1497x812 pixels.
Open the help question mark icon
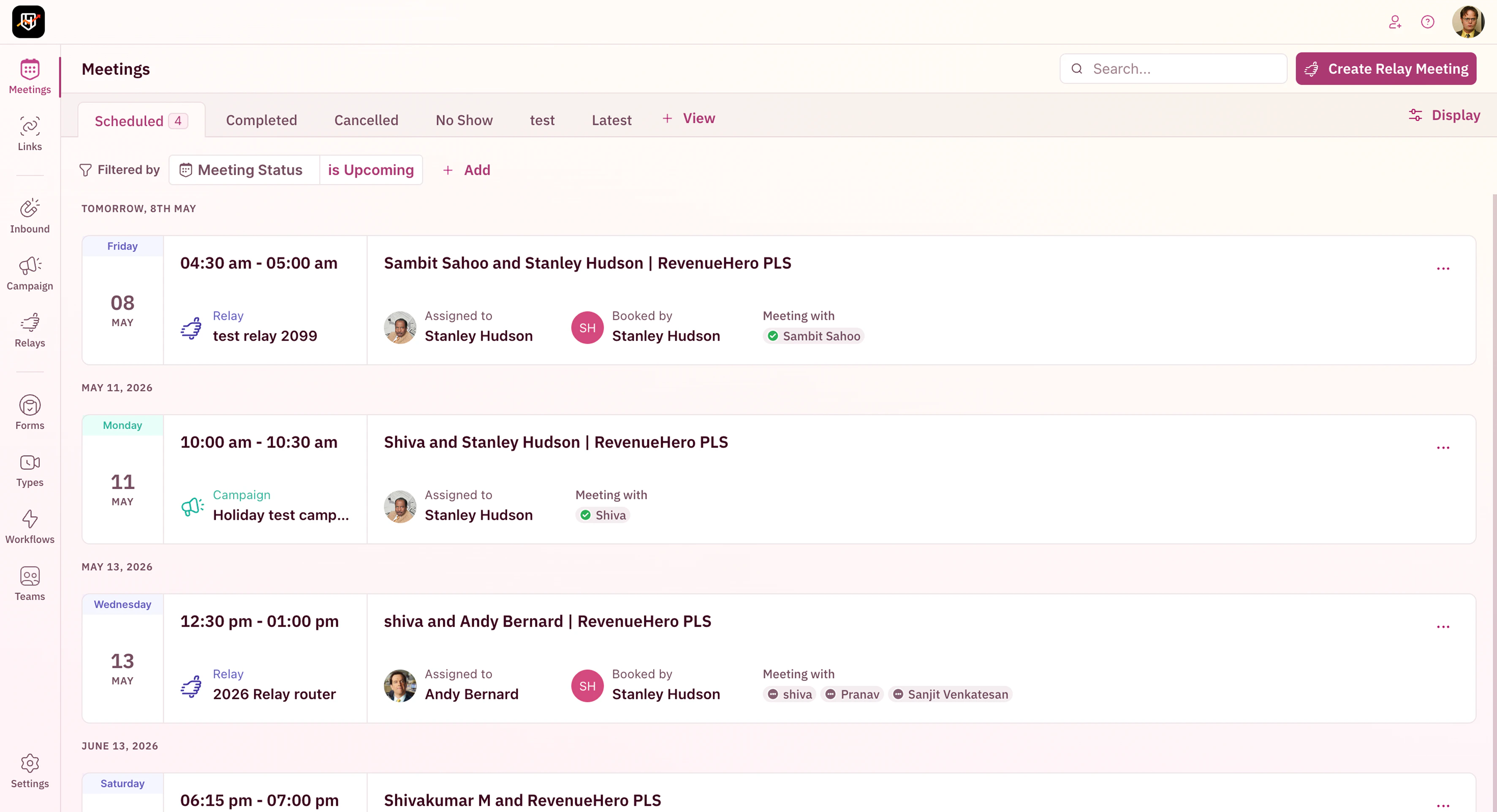(1427, 22)
